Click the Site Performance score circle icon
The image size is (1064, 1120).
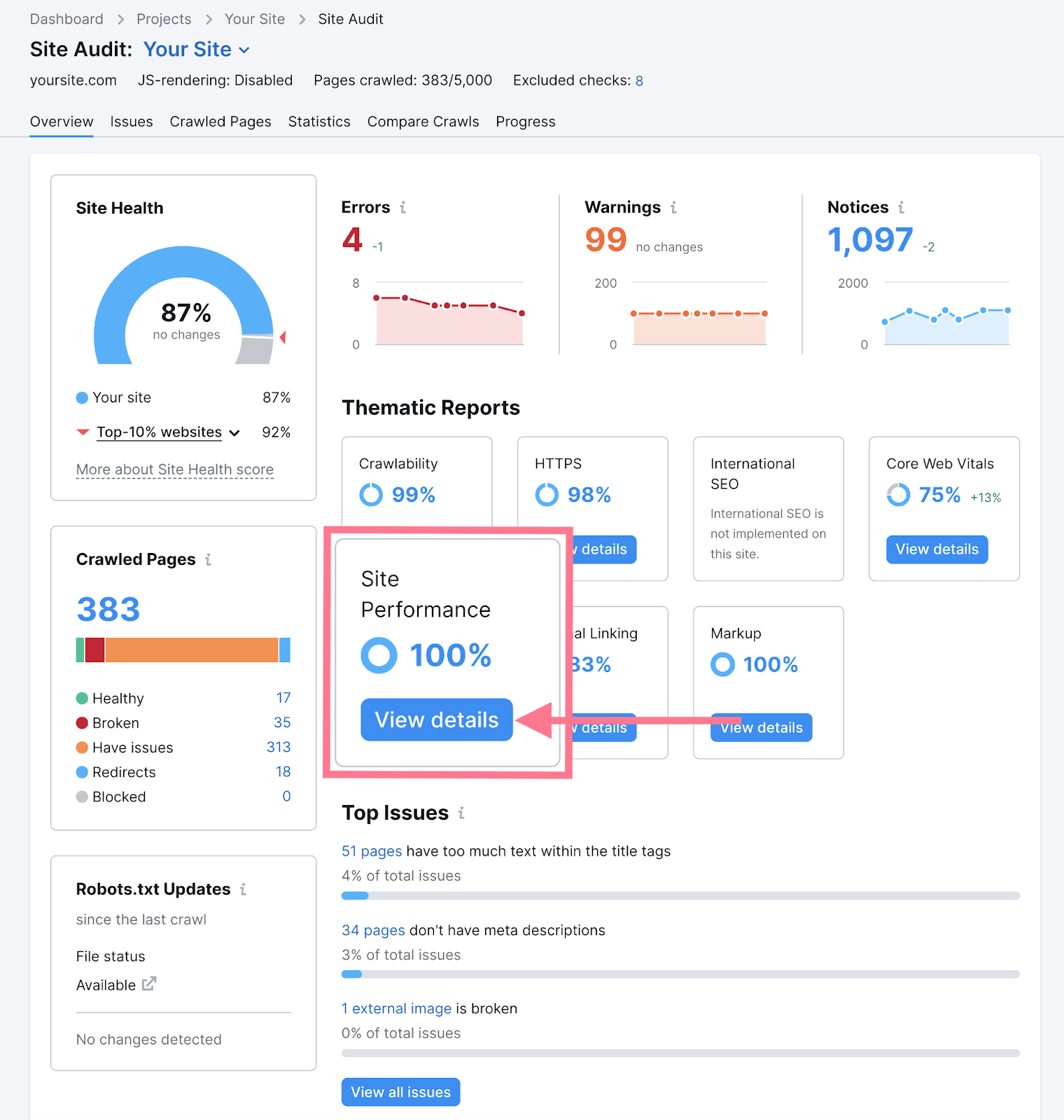379,655
